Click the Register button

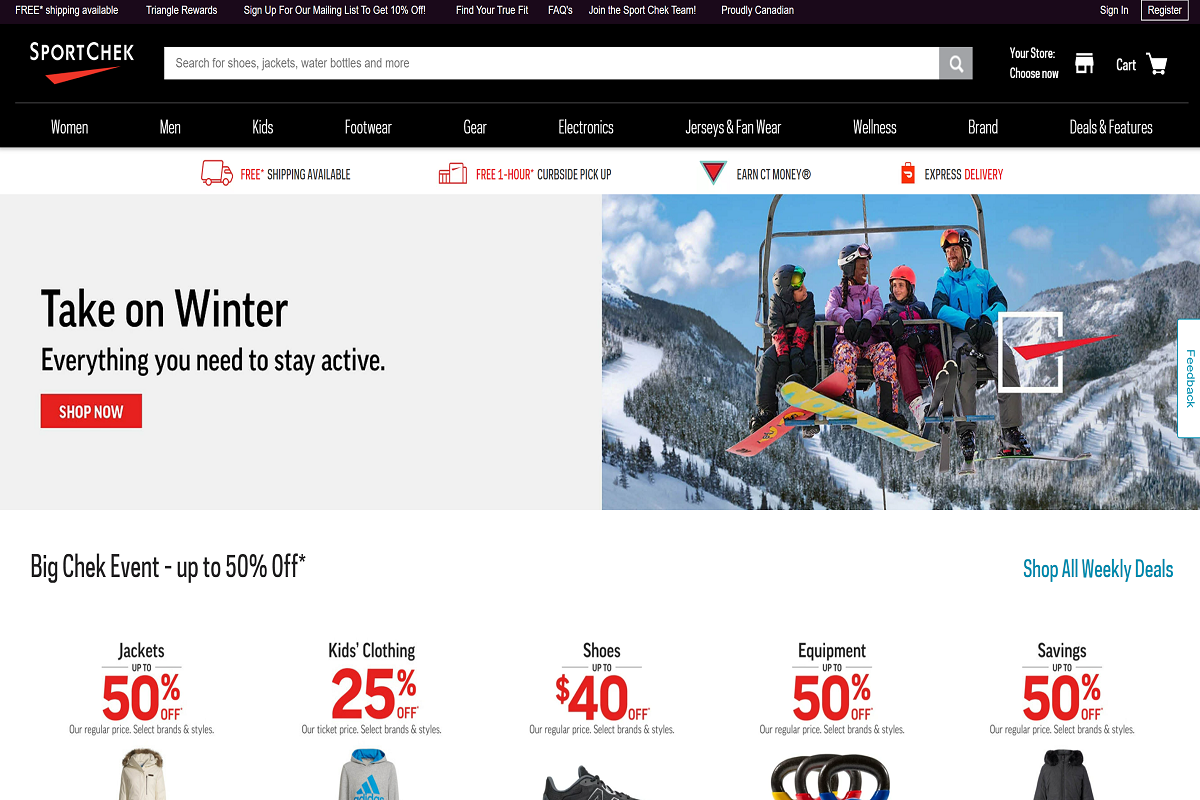pos(1164,10)
